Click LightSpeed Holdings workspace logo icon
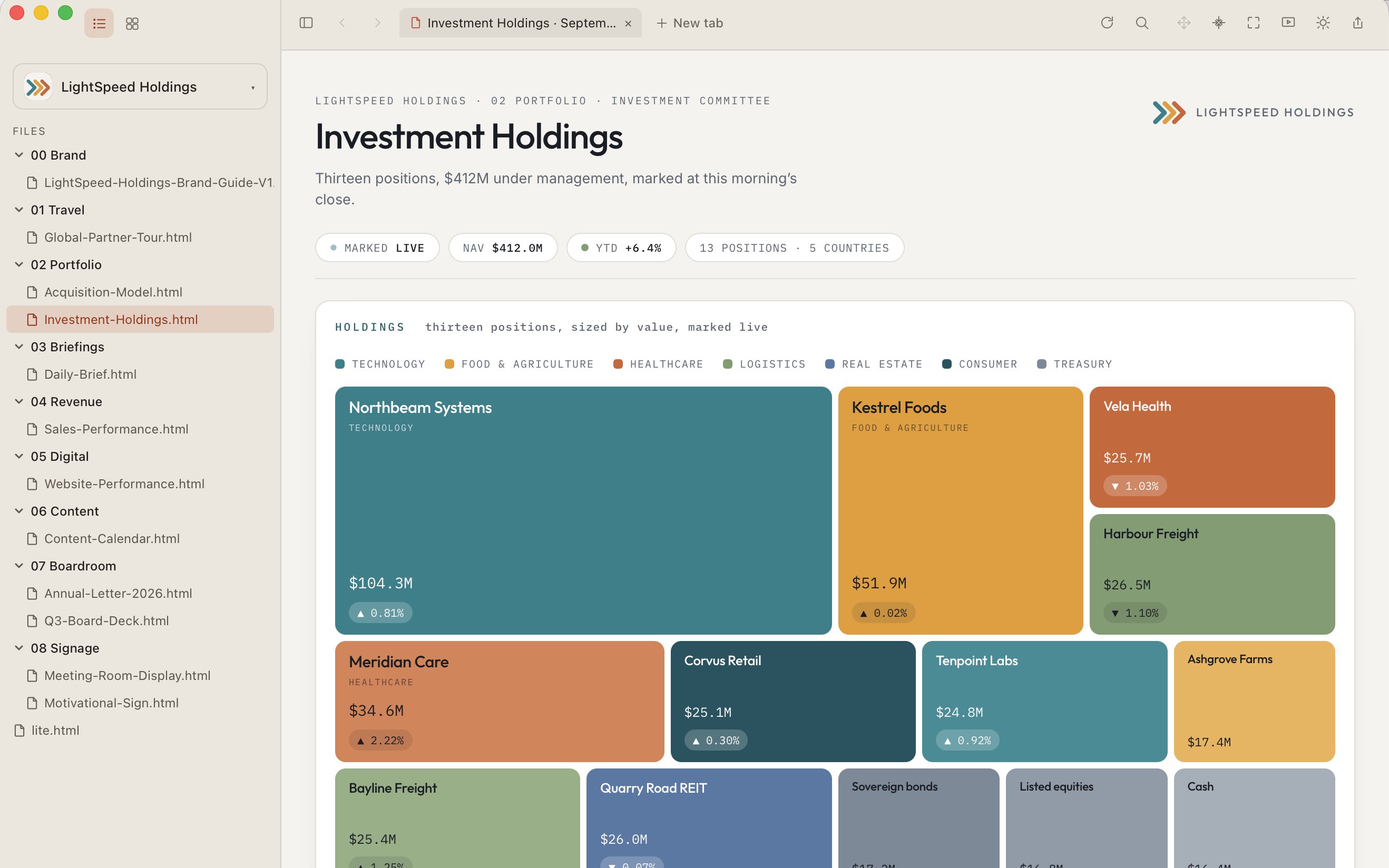The height and width of the screenshot is (868, 1389). 38,87
